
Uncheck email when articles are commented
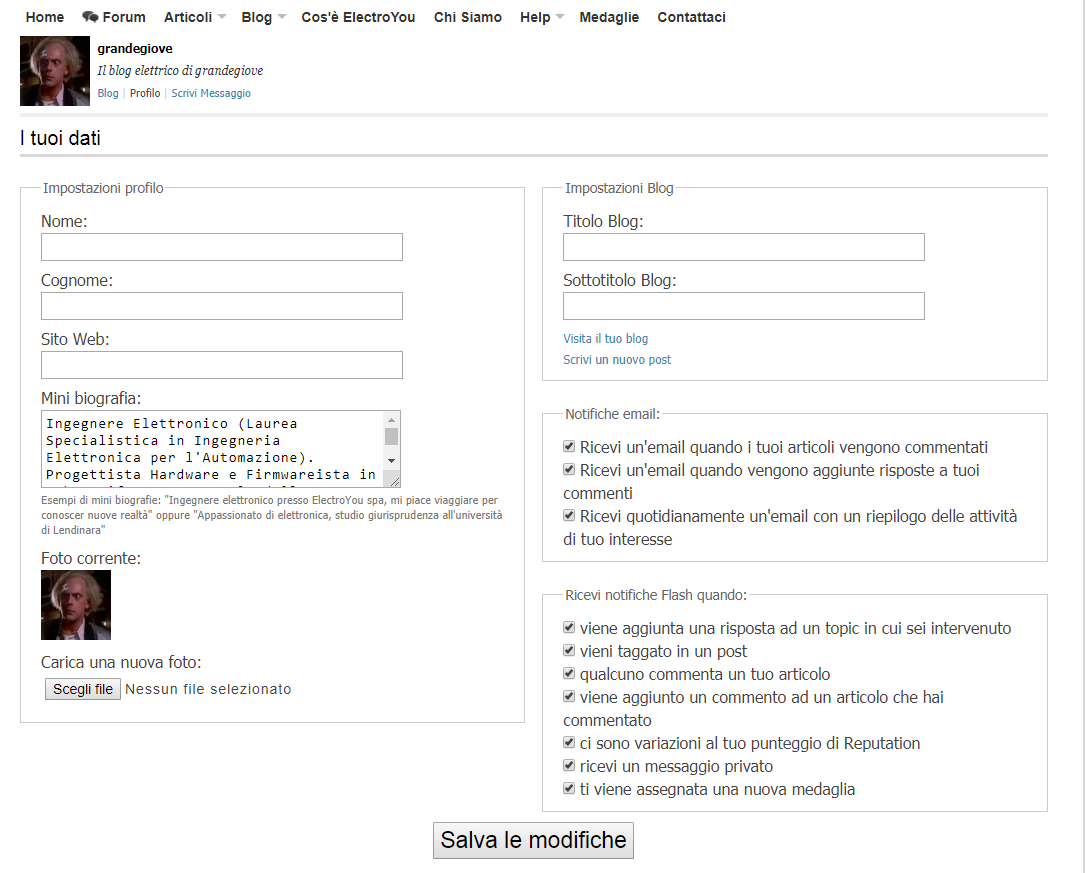[x=570, y=446]
